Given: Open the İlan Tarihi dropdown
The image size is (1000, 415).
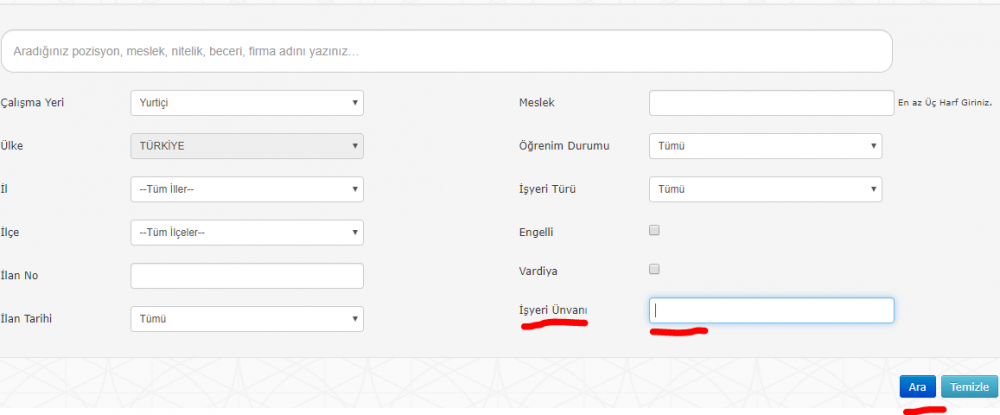Looking at the screenshot, I should (247, 319).
